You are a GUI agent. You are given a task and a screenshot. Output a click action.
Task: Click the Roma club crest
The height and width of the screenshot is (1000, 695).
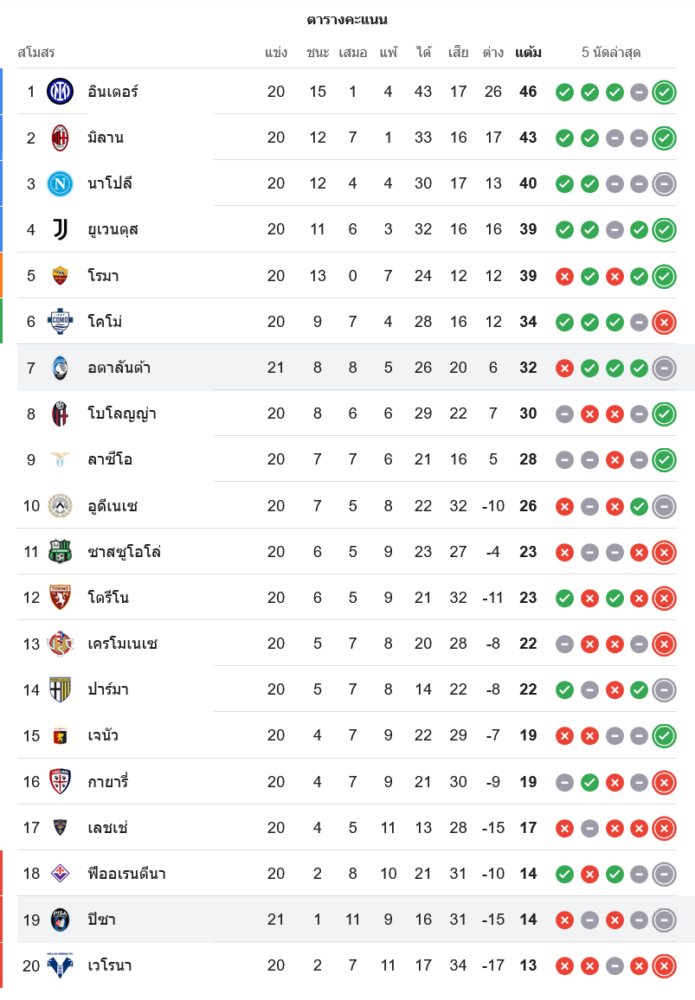pos(60,276)
